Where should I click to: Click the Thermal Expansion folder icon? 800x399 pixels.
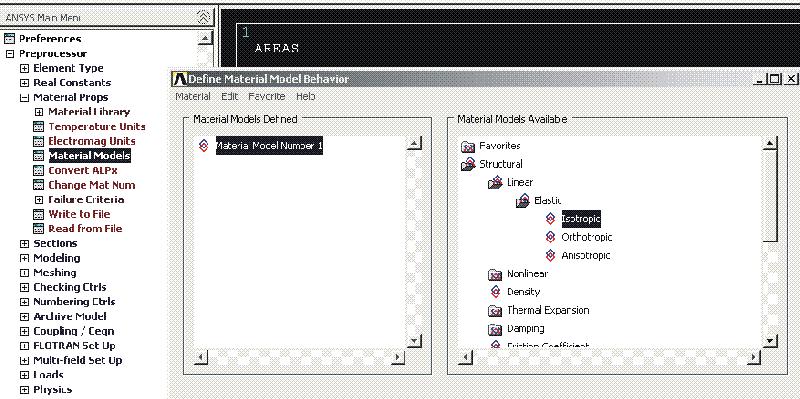495,311
